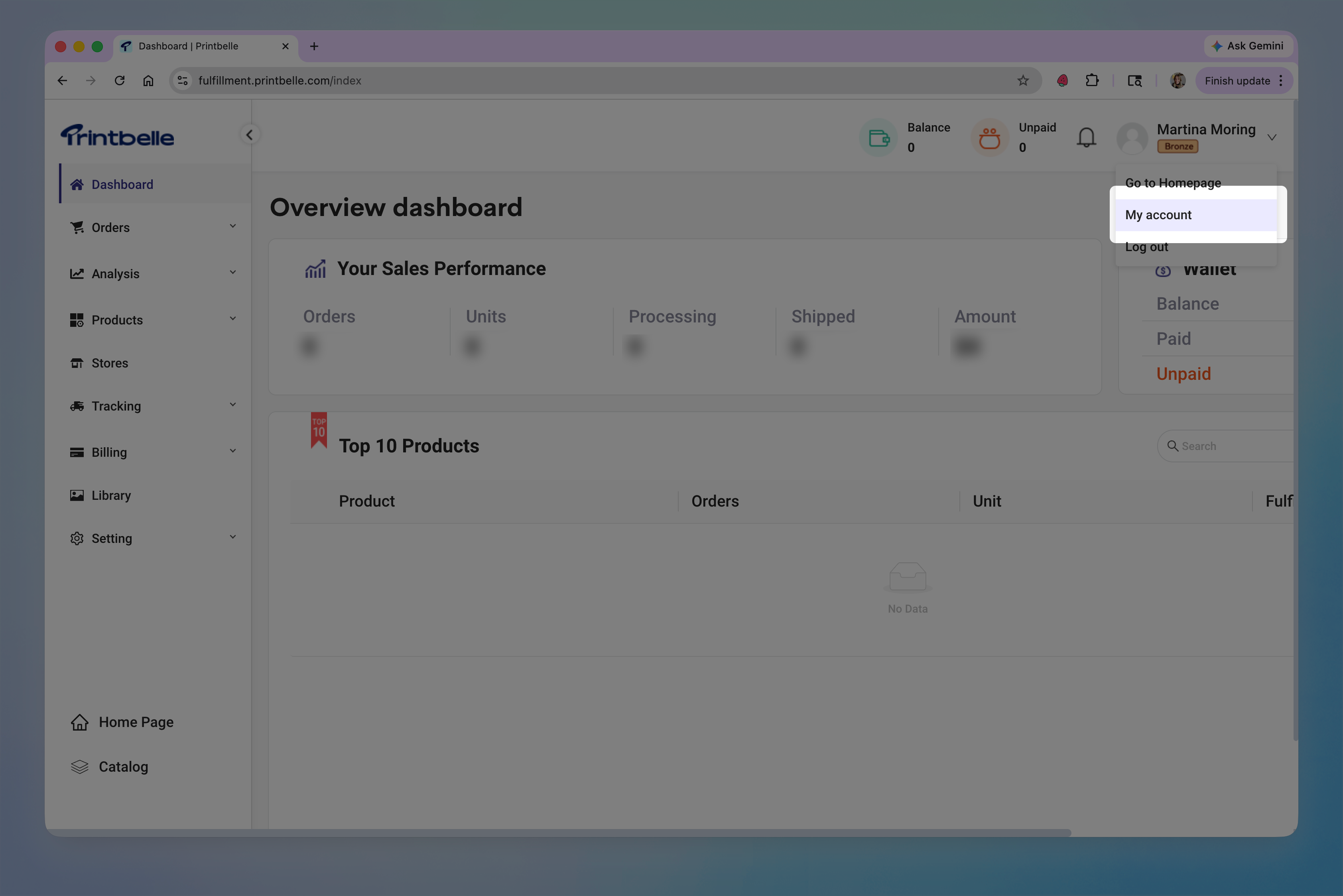
Task: Collapse sidebar with the left chevron button
Action: 249,135
